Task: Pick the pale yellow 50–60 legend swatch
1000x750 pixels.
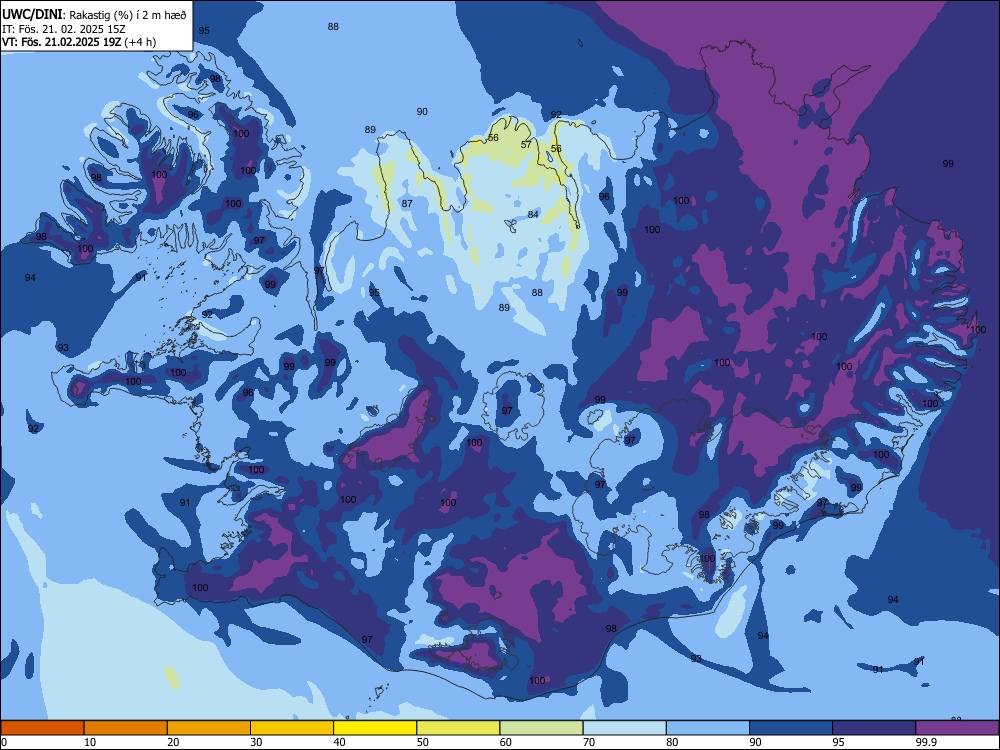Action: click(x=459, y=728)
